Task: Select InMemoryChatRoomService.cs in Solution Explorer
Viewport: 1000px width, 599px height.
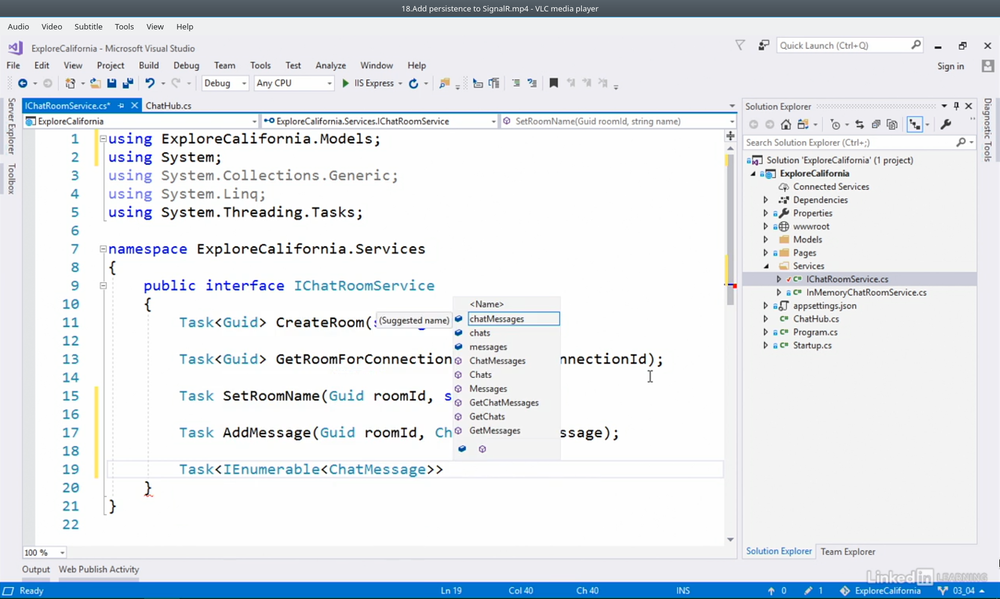Action: pyautogui.click(x=866, y=293)
